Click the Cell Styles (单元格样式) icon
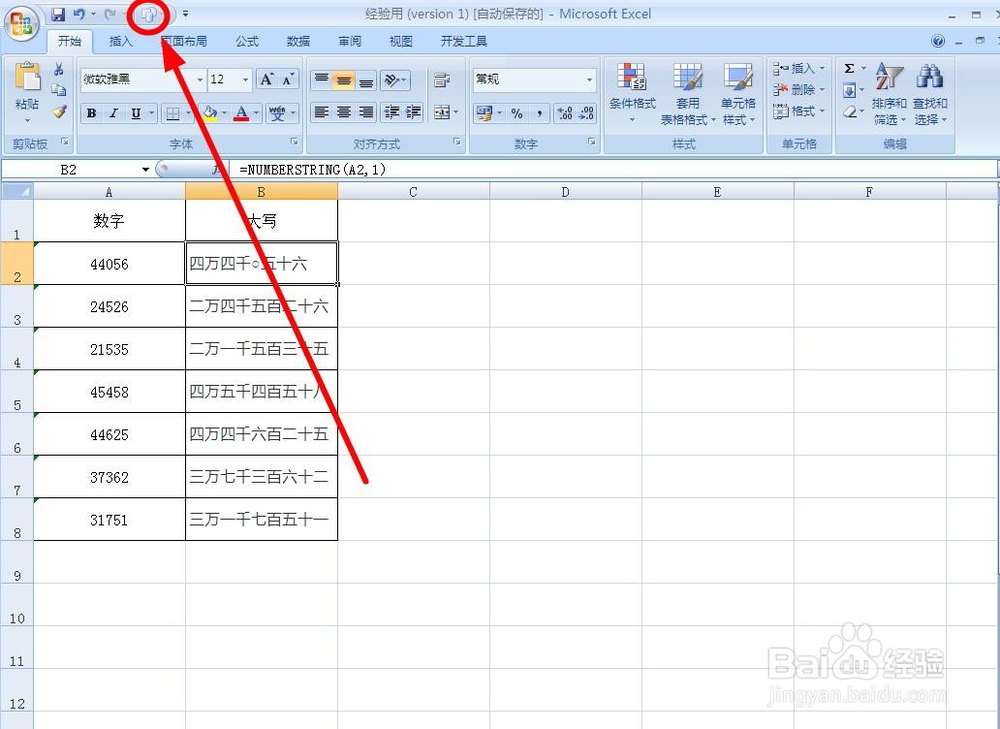The width and height of the screenshot is (1000, 729). tap(739, 90)
